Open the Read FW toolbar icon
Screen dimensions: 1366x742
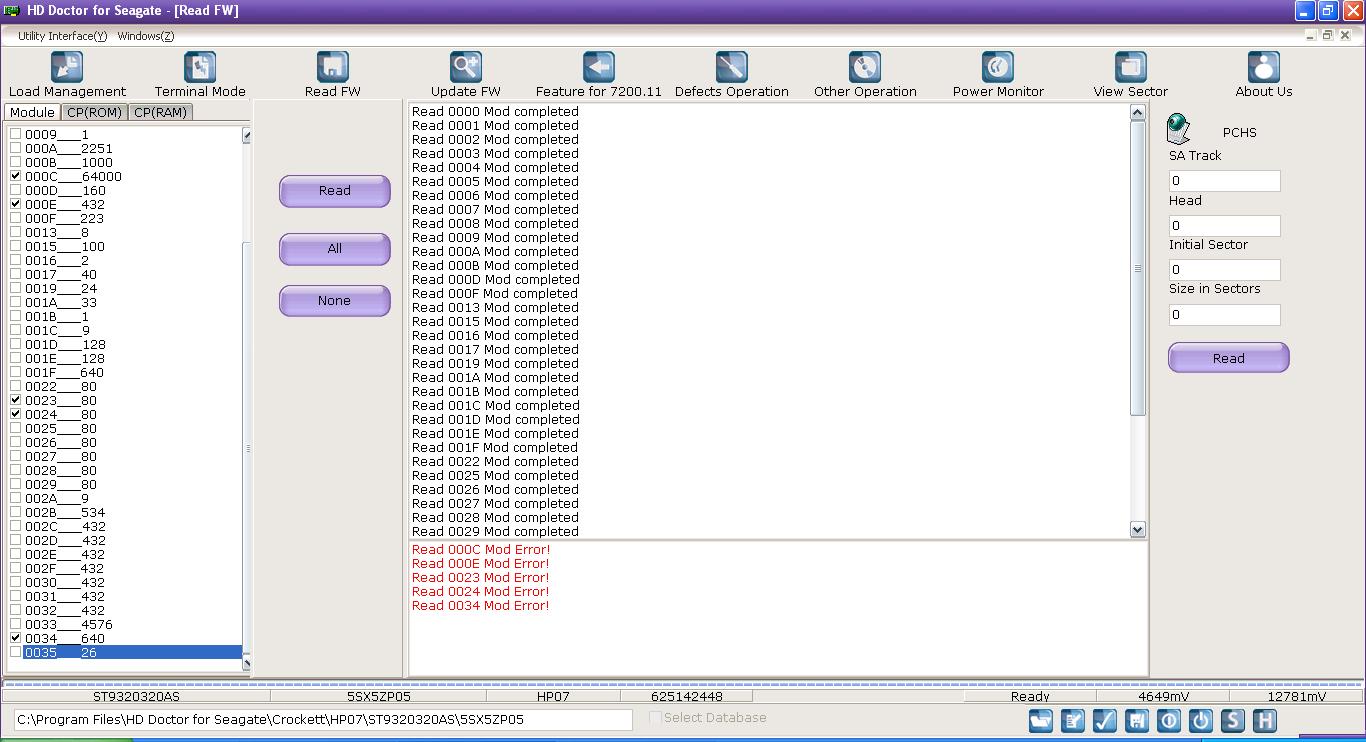point(333,67)
